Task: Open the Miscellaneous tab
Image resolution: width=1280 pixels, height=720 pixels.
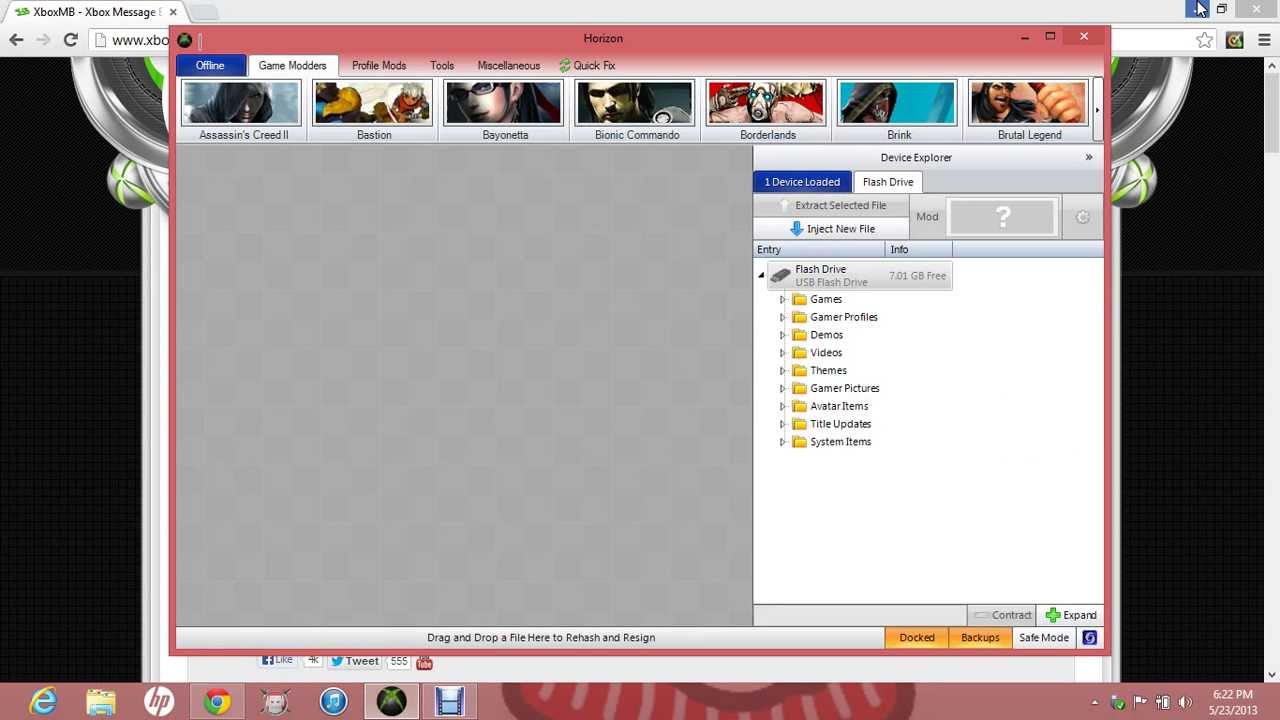Action: pos(508,65)
